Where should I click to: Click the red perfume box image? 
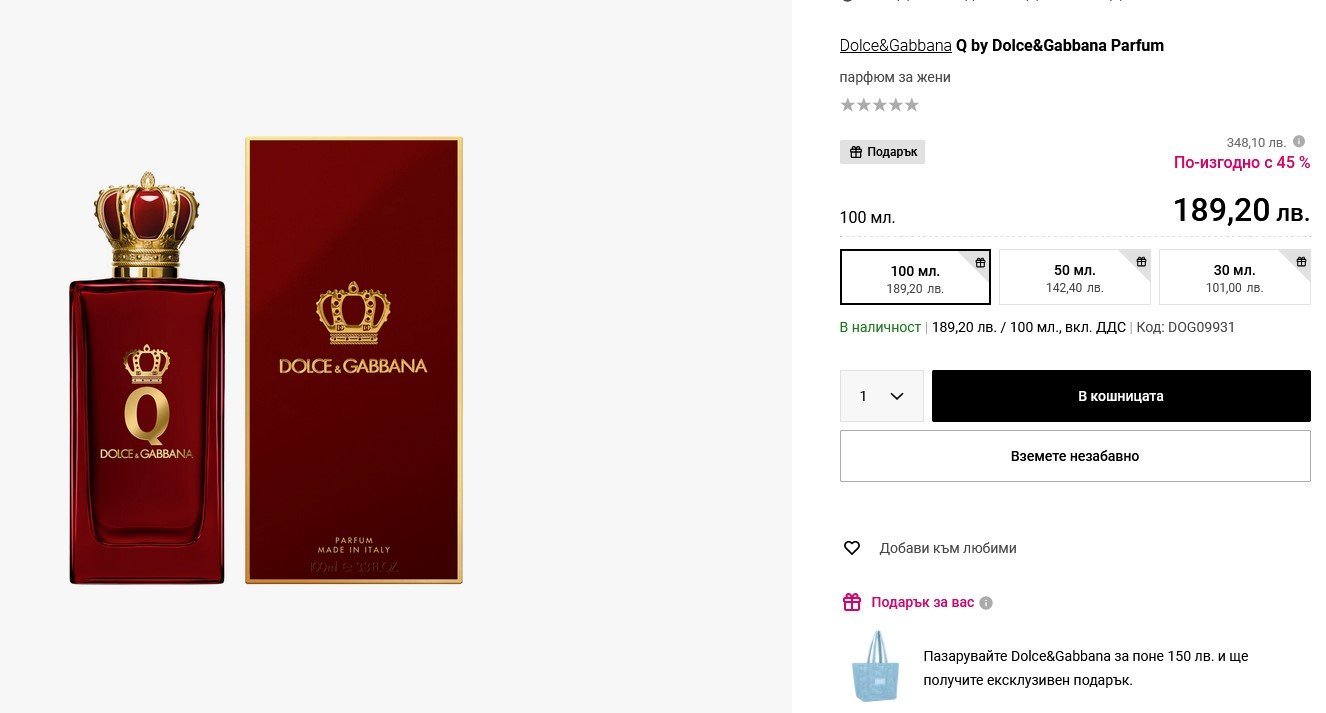pos(354,360)
